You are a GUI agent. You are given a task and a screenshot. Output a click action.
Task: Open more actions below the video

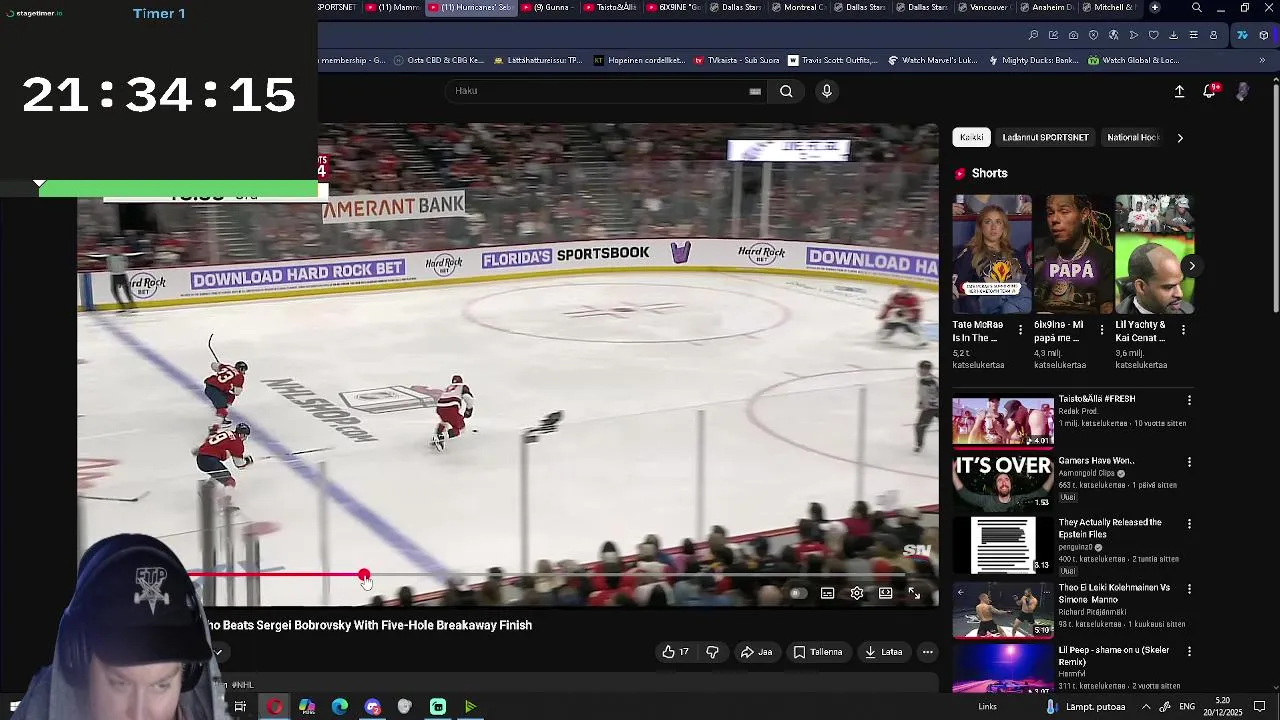pos(928,652)
